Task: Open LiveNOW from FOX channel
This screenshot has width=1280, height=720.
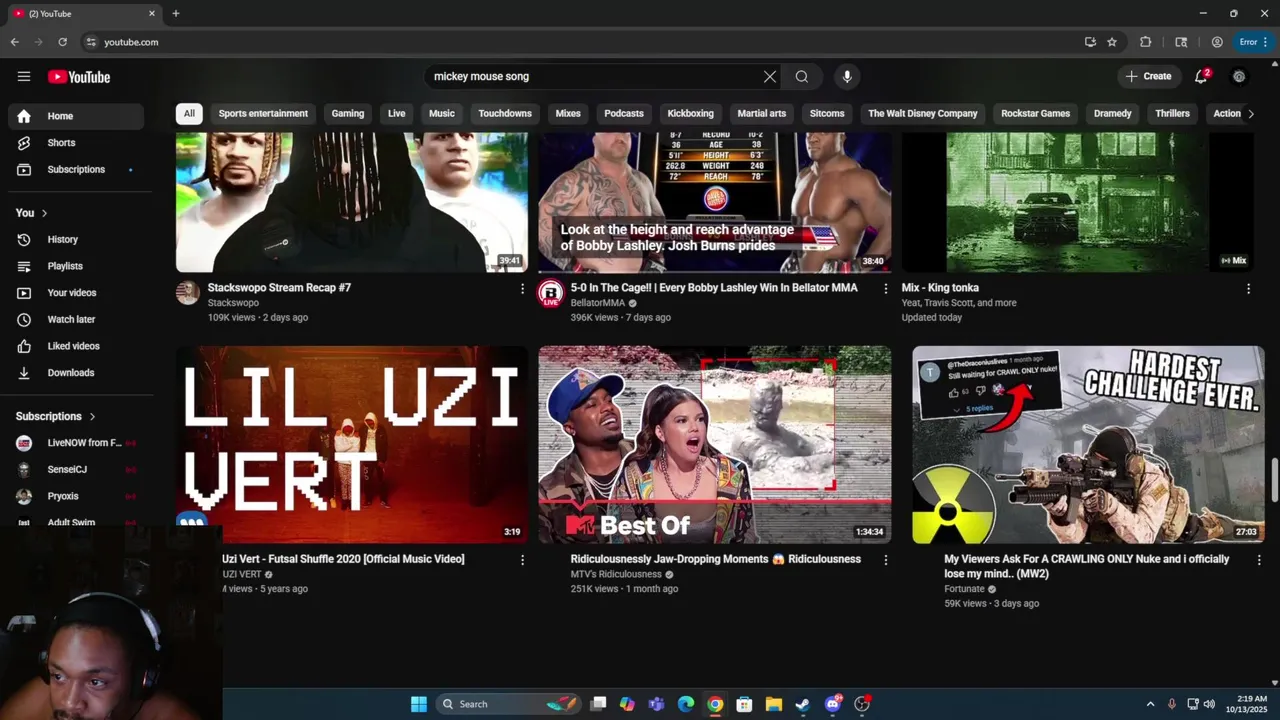Action: 76,443
